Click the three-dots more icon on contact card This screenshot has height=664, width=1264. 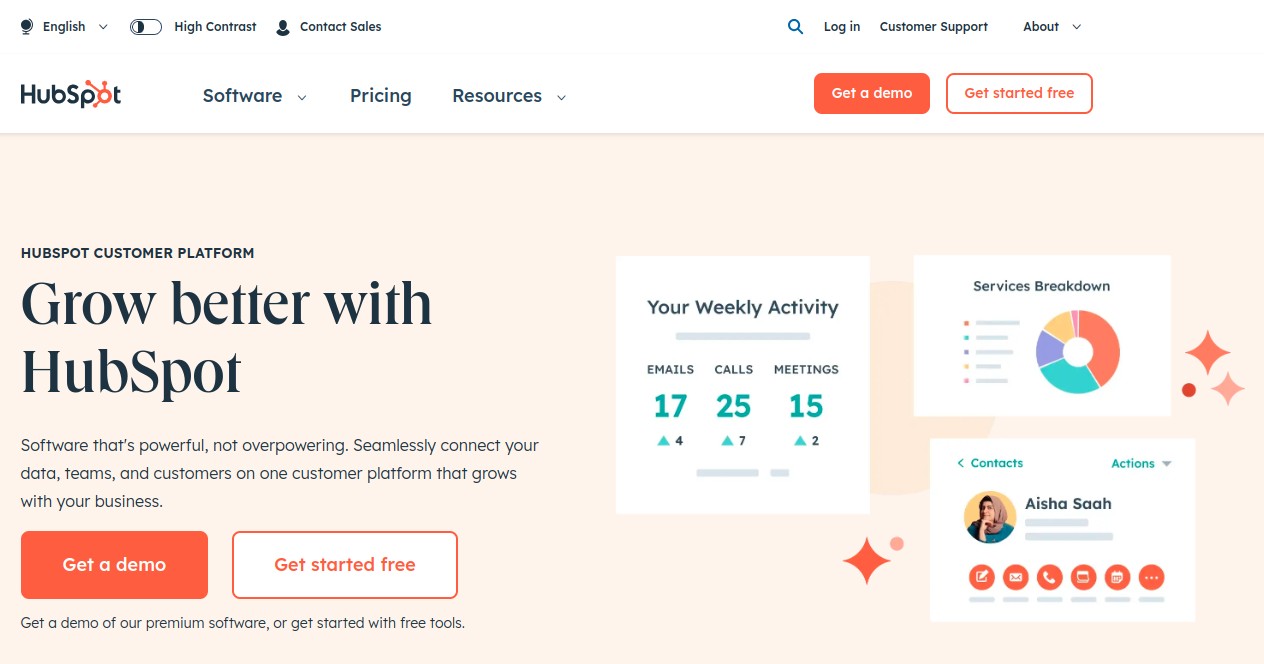1151,577
